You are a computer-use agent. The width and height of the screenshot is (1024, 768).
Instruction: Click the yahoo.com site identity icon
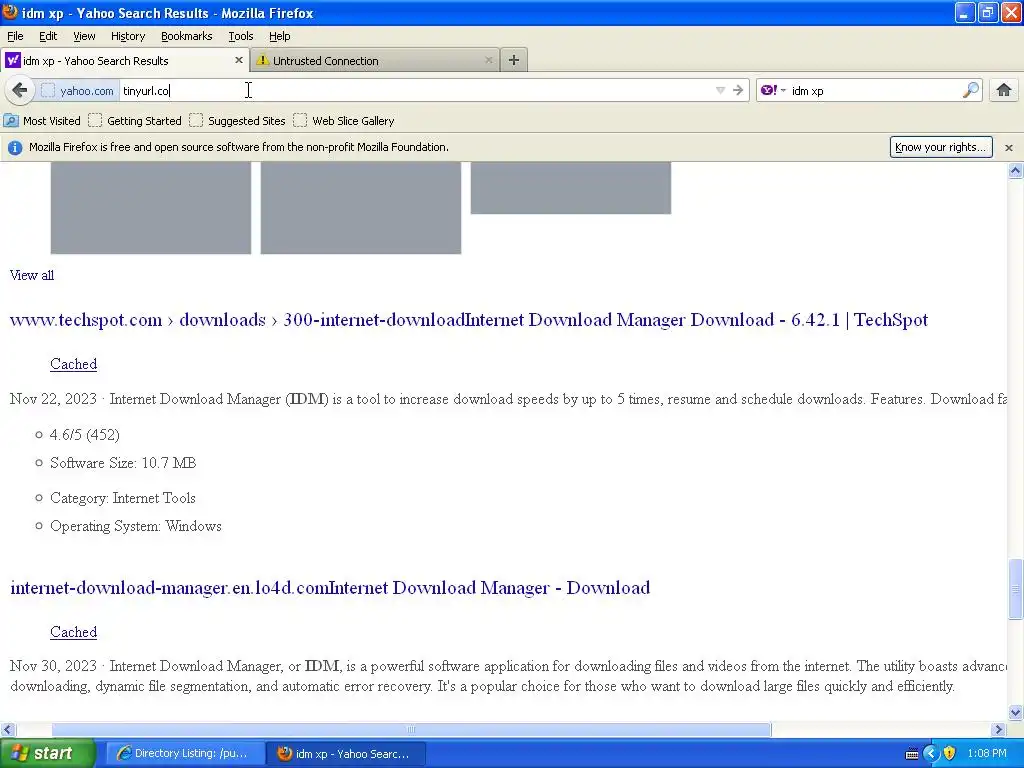pyautogui.click(x=48, y=90)
